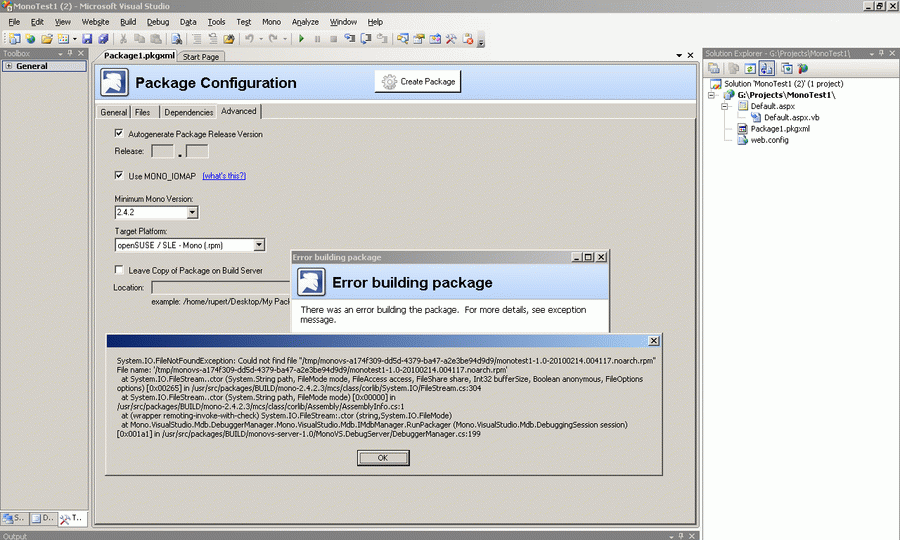Open the Debug menu
900x540 pixels.
[x=158, y=22]
